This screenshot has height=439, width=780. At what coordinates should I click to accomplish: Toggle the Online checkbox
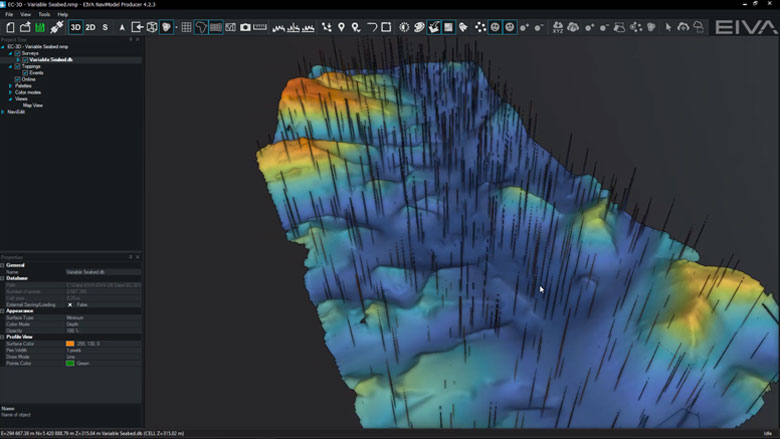pos(17,79)
